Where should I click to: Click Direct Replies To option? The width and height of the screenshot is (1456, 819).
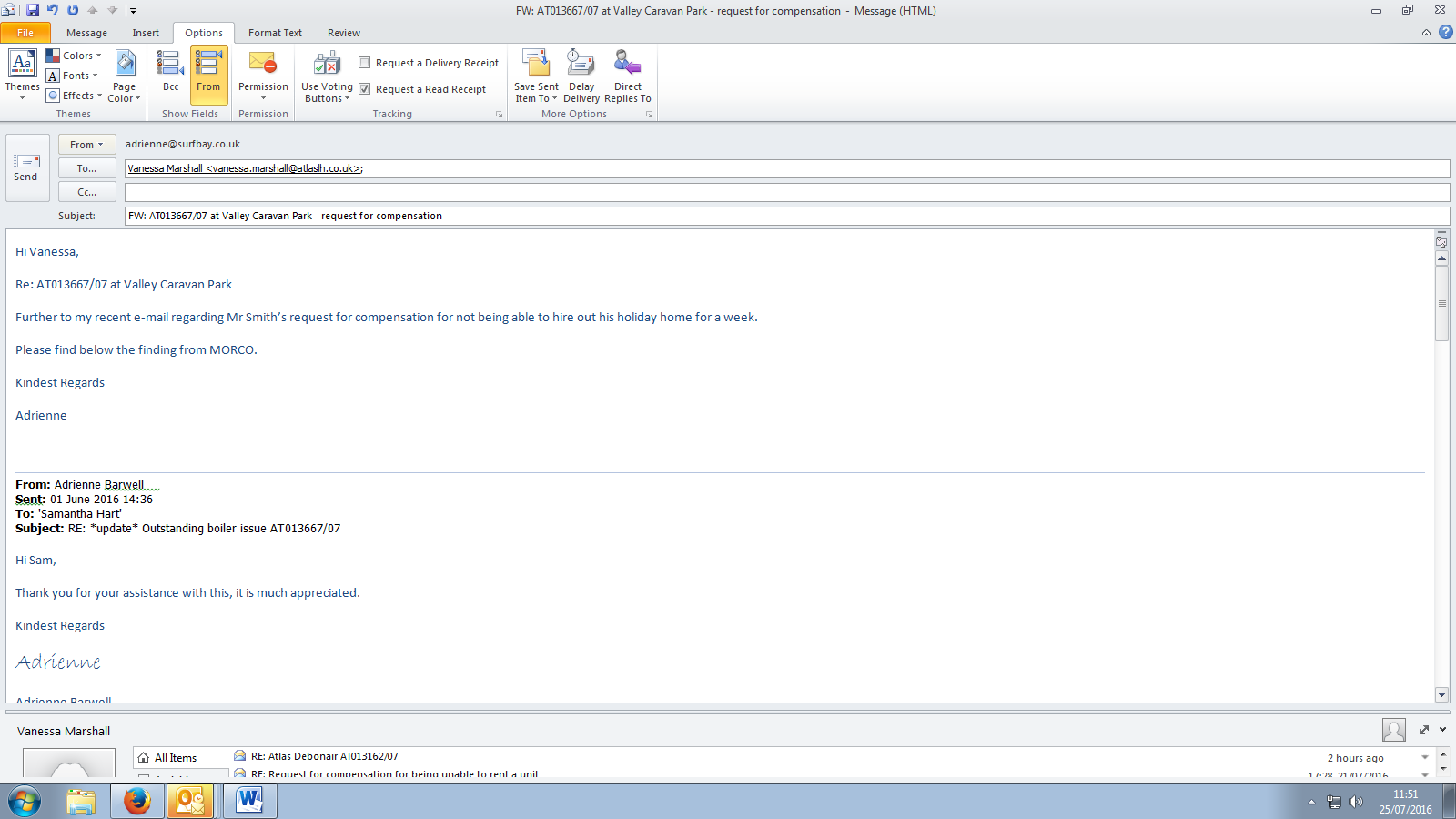click(x=628, y=76)
